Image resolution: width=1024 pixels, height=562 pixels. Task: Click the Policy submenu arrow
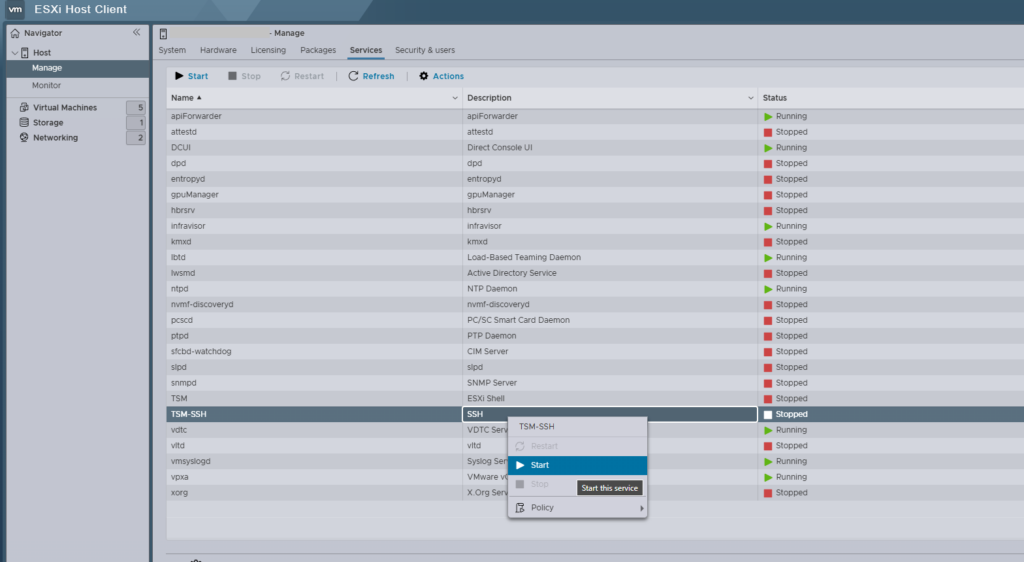point(641,508)
